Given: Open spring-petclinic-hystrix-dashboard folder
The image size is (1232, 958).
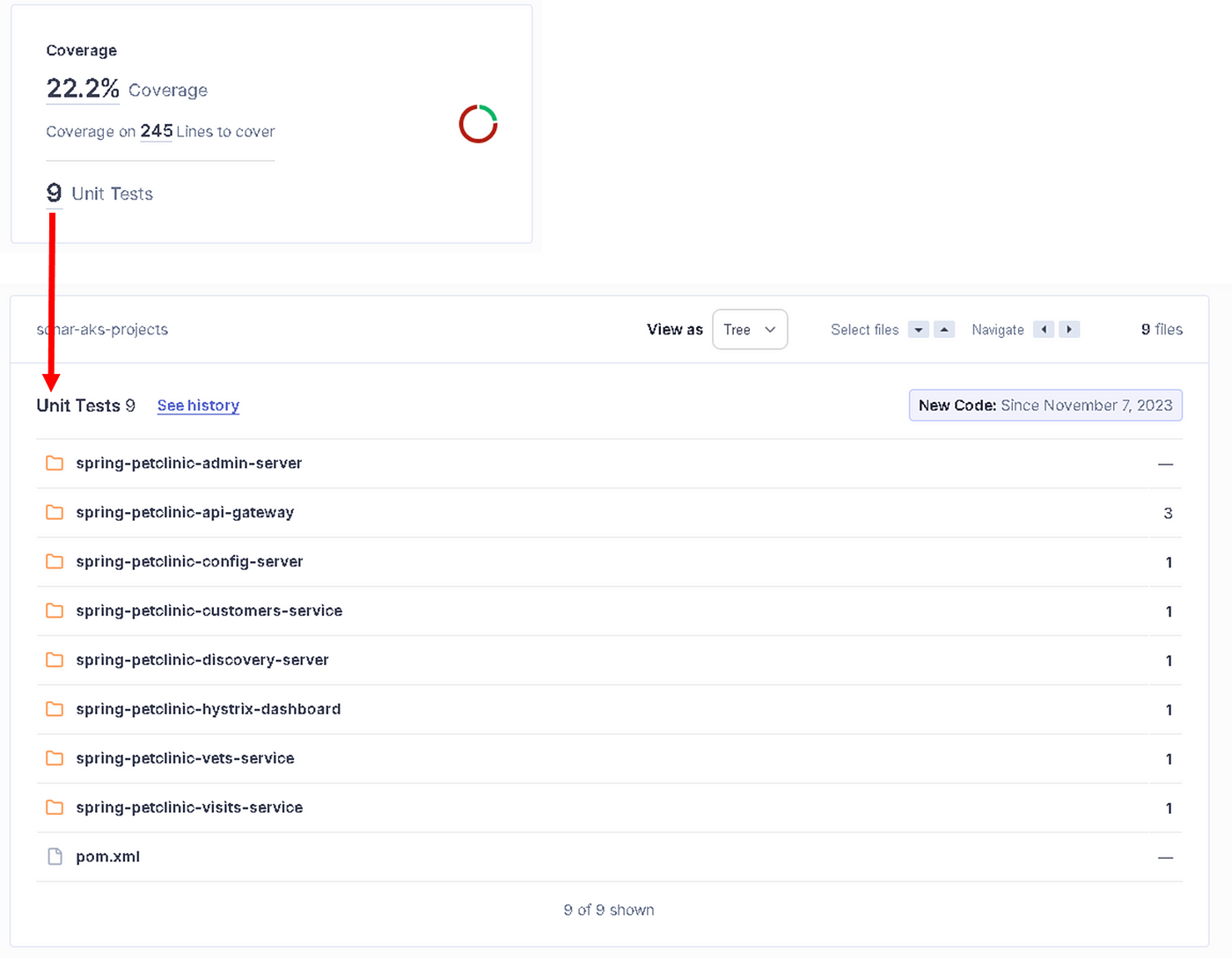Looking at the screenshot, I should [x=209, y=709].
